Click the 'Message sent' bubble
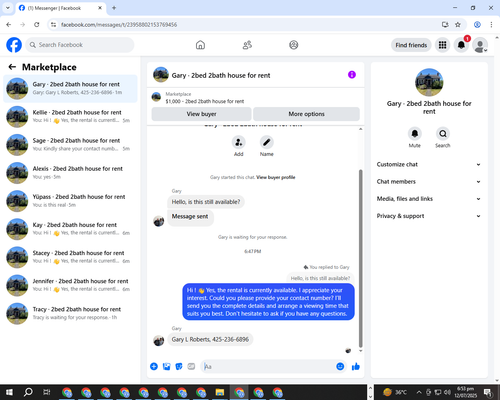This screenshot has width=500, height=400. [x=190, y=217]
